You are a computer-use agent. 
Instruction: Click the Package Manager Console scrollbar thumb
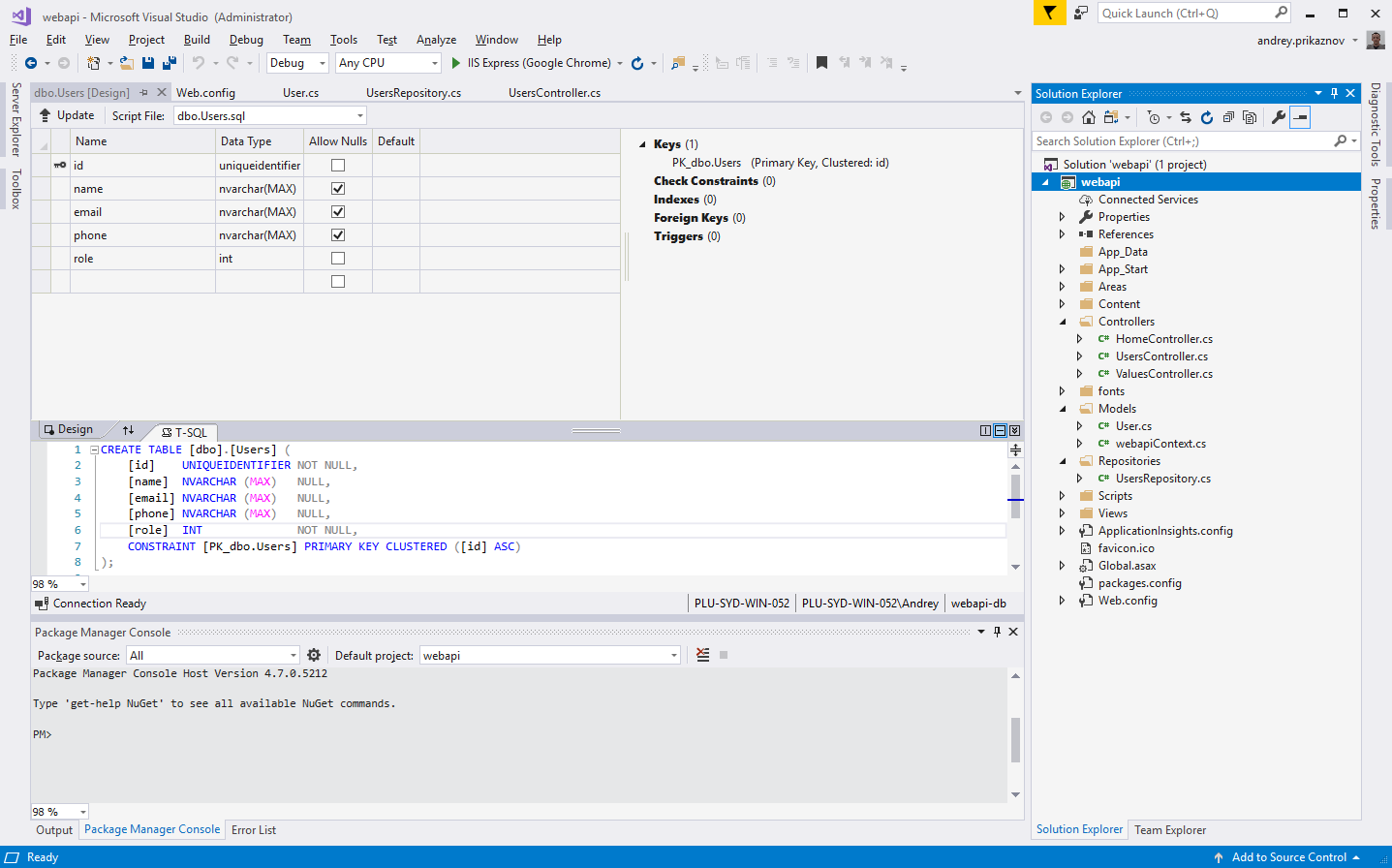[1015, 740]
